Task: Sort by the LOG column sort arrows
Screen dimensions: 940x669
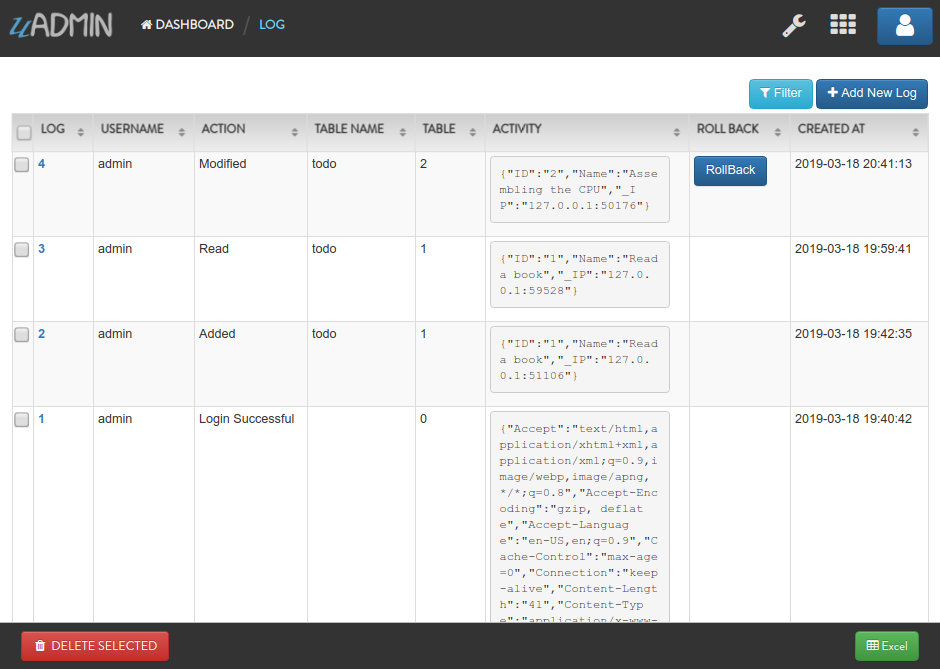Action: point(81,132)
